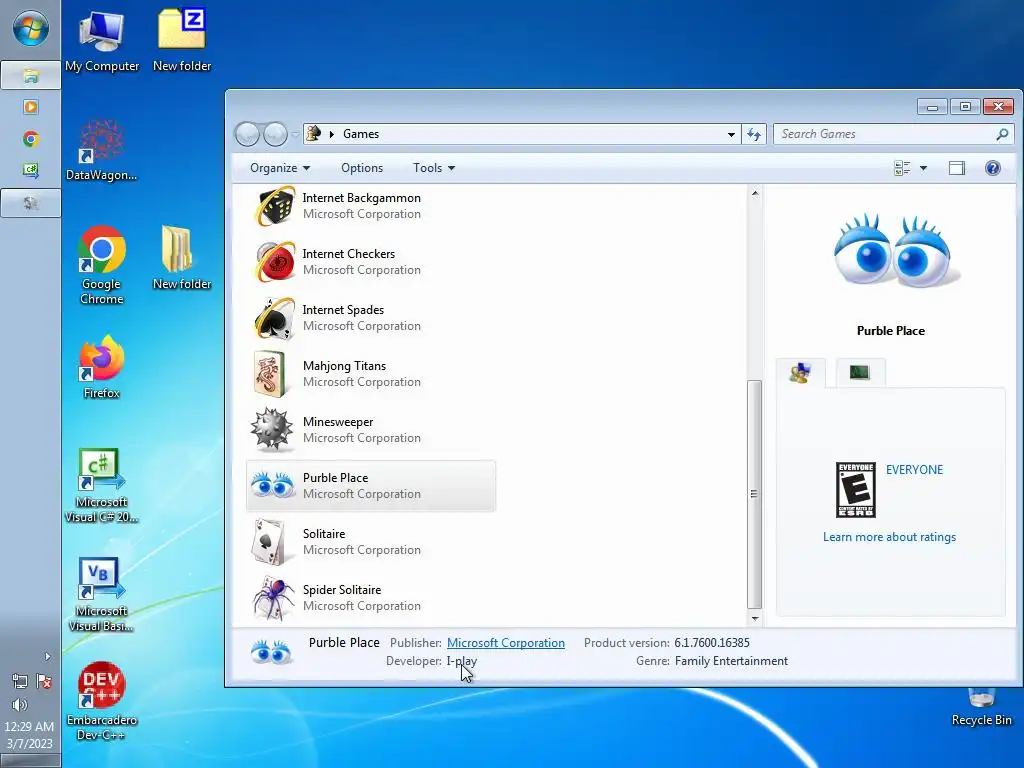
Task: Launch Windows Media Player from taskbar
Action: coord(31,106)
